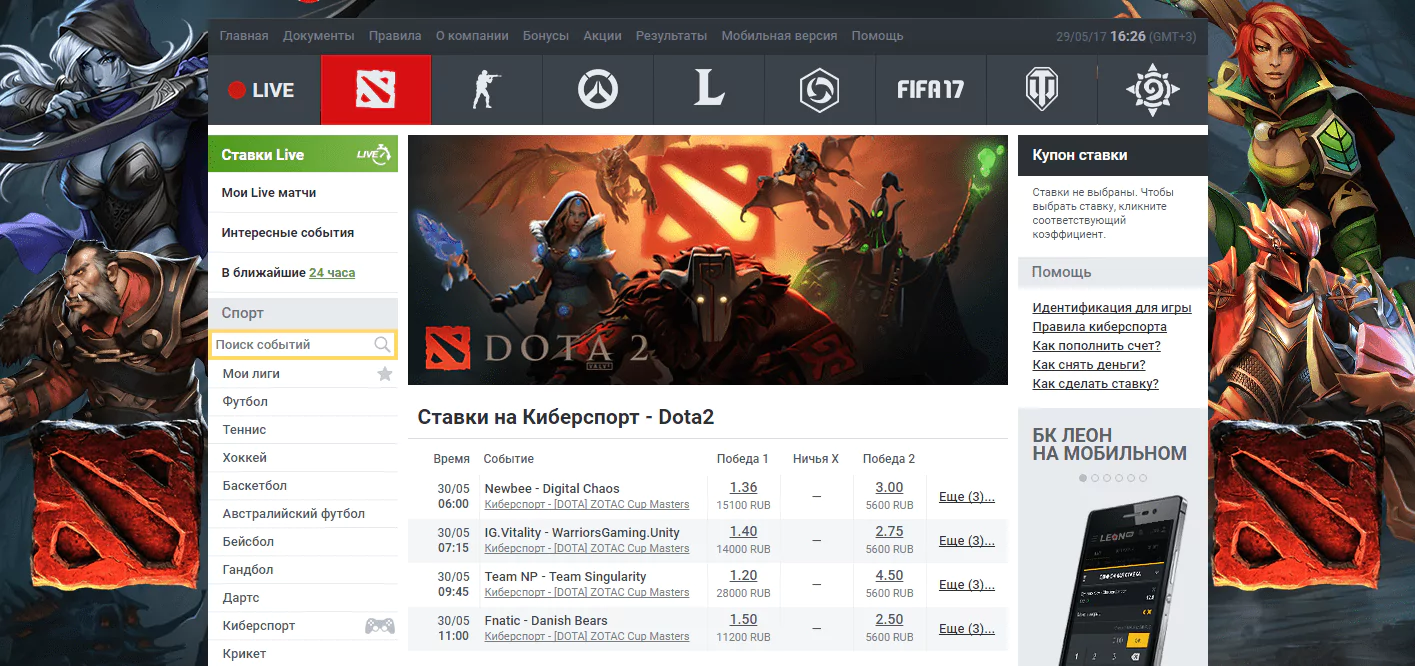Open the Помощь top menu item
This screenshot has width=1415, height=666.
pos(878,35)
